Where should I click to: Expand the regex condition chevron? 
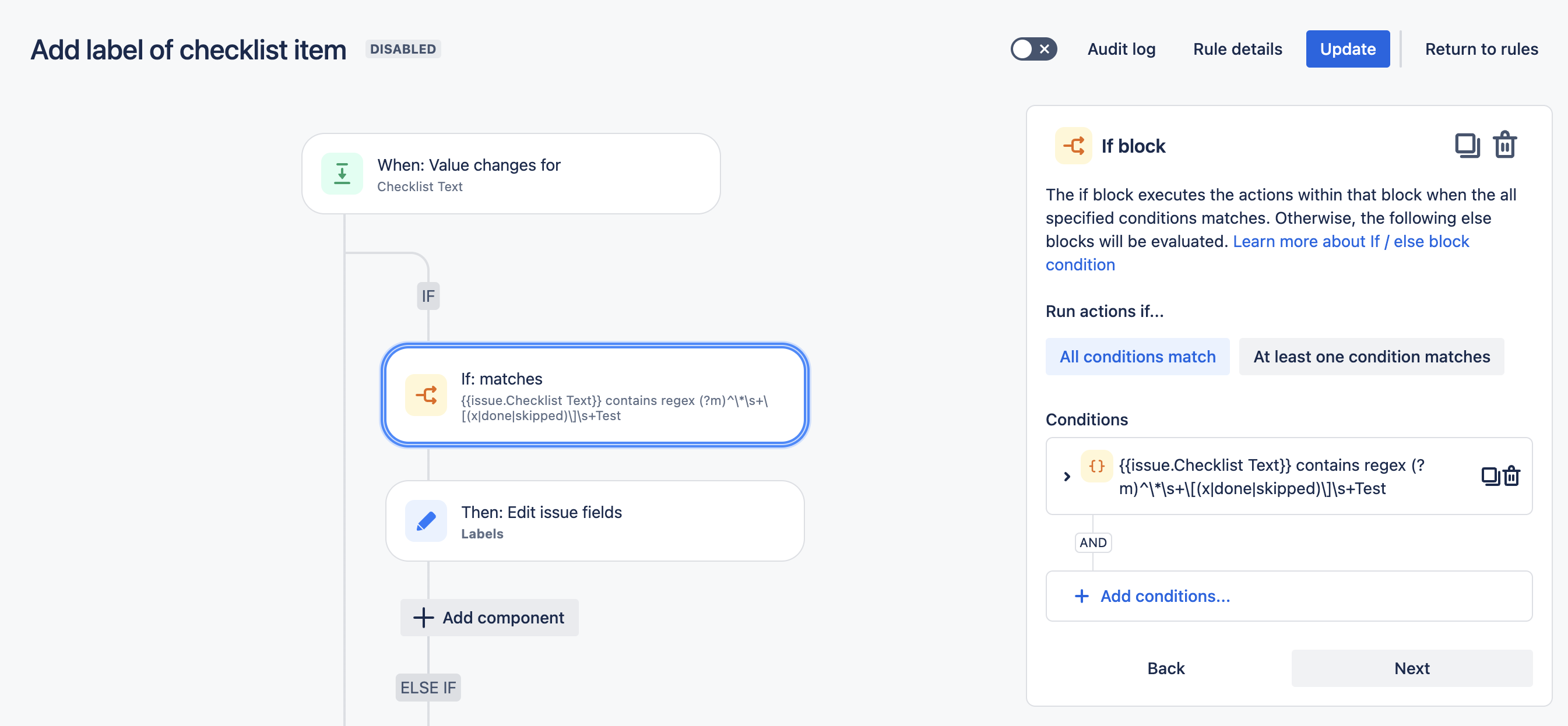click(x=1067, y=477)
